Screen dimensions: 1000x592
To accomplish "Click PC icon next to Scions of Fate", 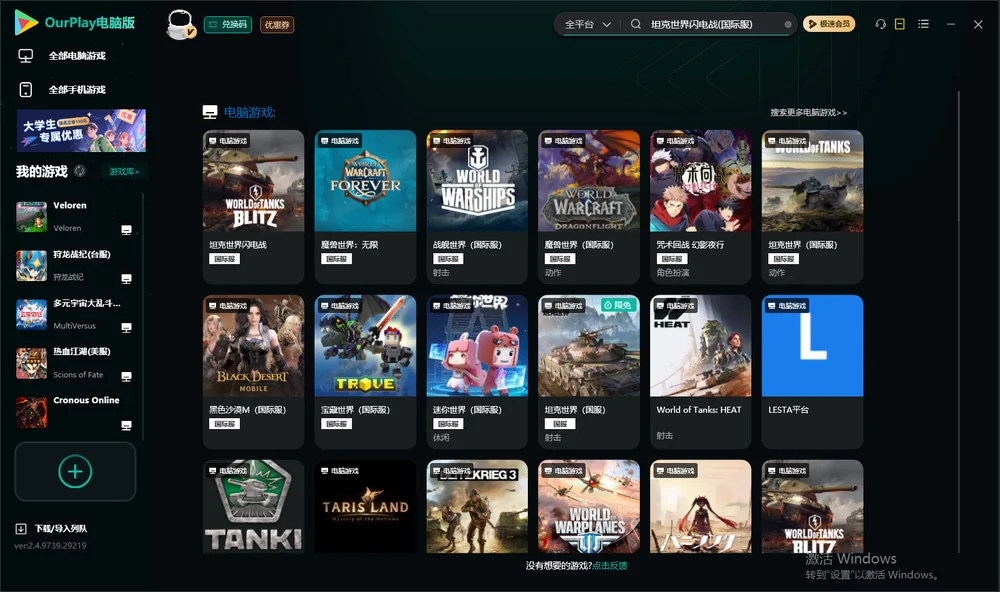I will 126,376.
